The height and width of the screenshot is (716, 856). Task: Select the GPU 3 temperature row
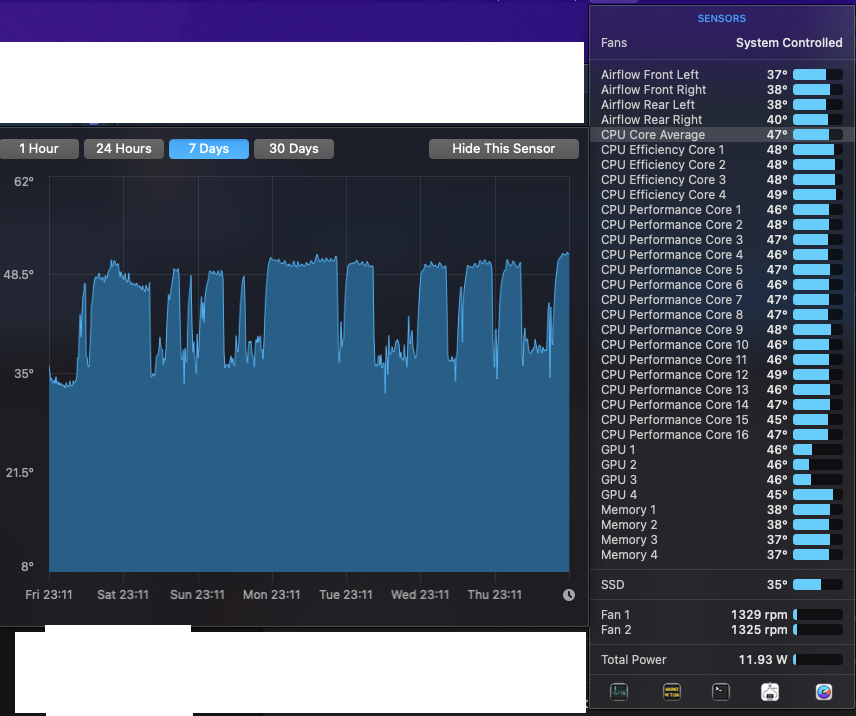click(x=722, y=480)
